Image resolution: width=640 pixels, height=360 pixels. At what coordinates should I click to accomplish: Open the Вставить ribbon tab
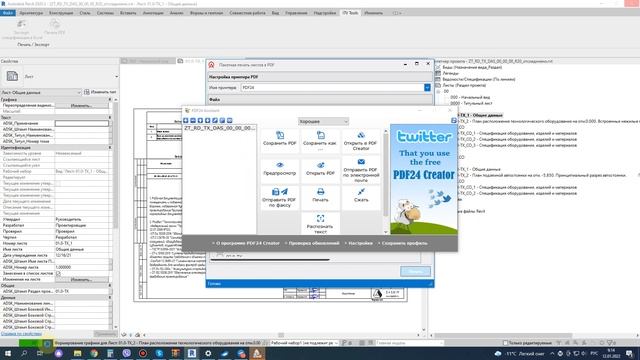pyautogui.click(x=128, y=13)
